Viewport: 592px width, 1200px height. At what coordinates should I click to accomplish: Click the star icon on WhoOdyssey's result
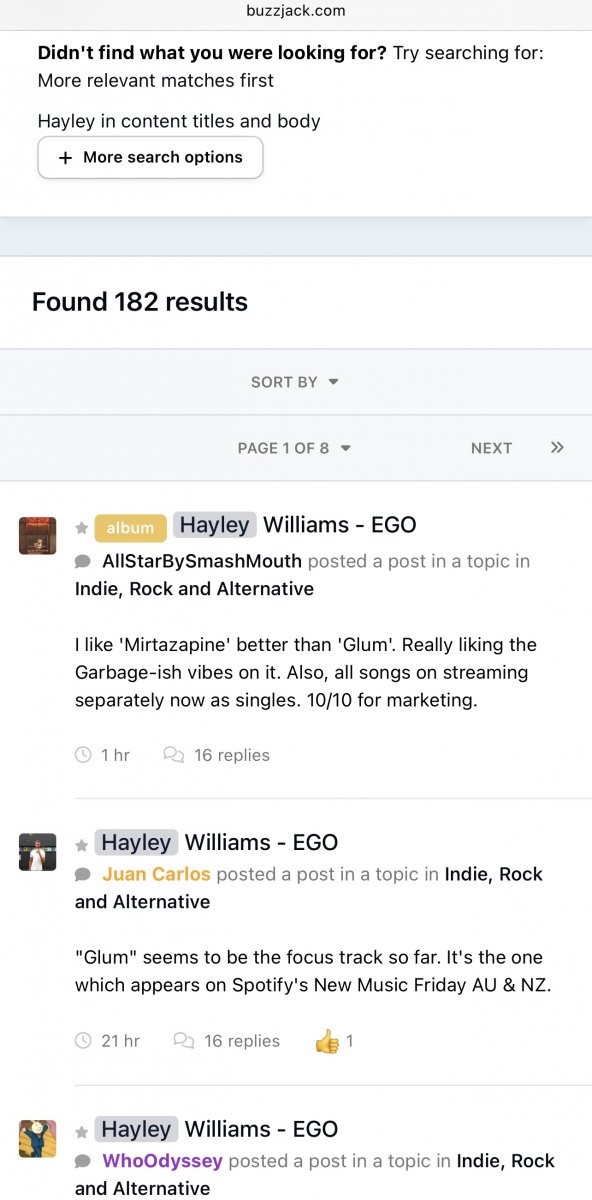[x=82, y=1133]
